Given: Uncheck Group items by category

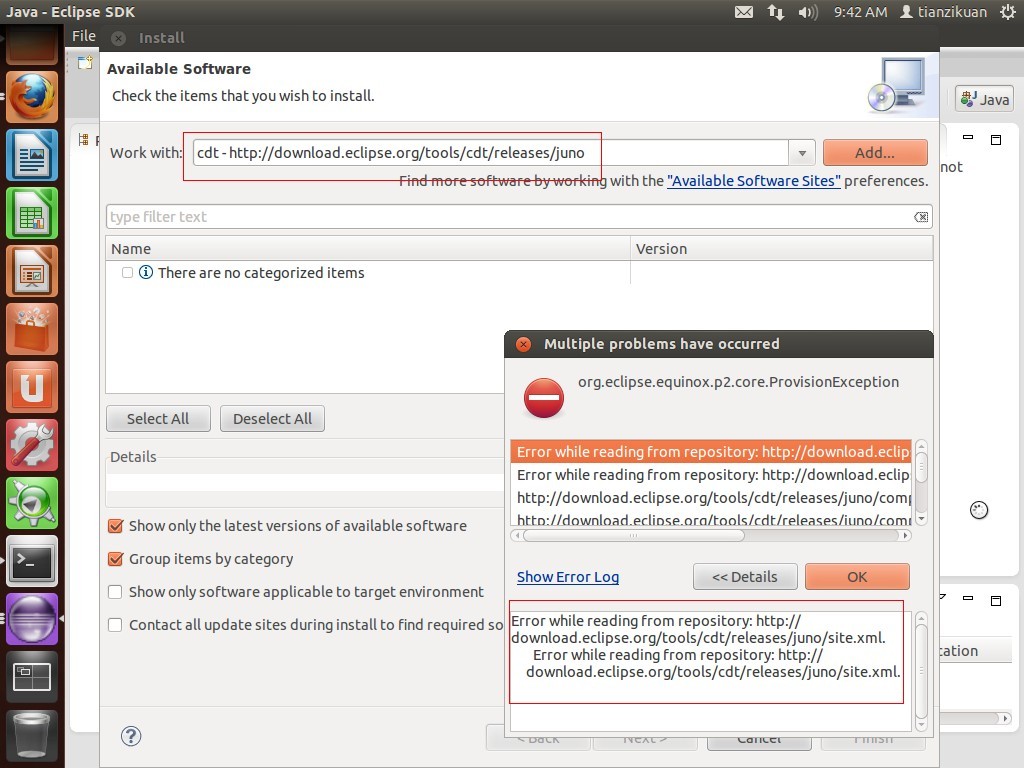Looking at the screenshot, I should point(115,559).
